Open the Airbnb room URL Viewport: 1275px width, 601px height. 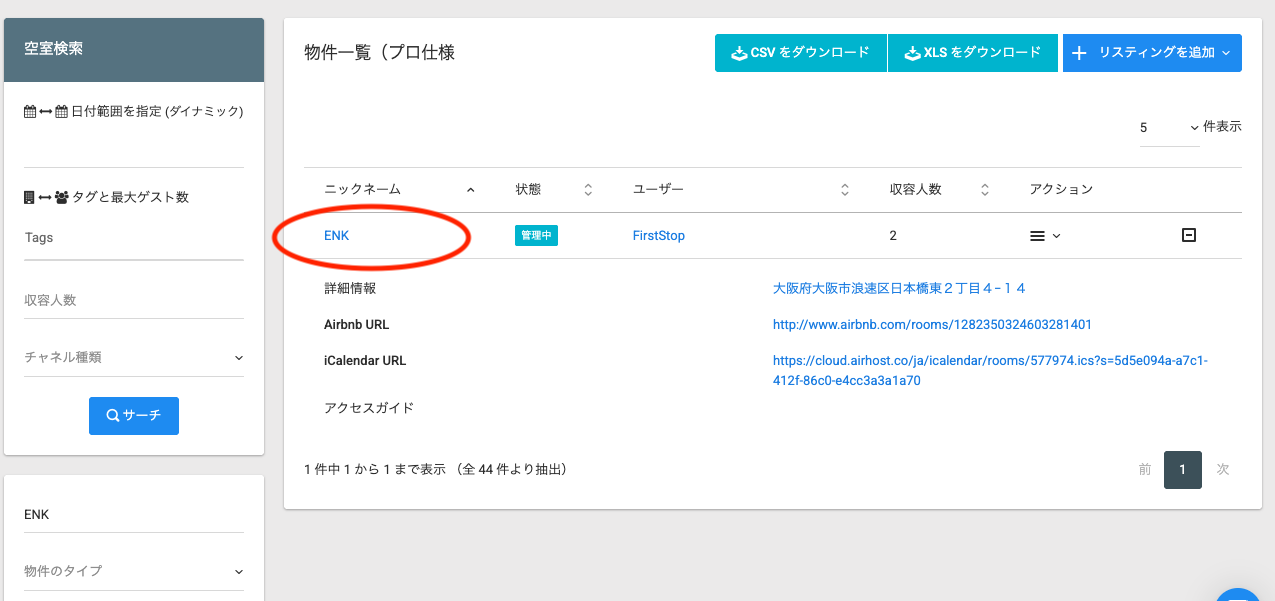[932, 325]
